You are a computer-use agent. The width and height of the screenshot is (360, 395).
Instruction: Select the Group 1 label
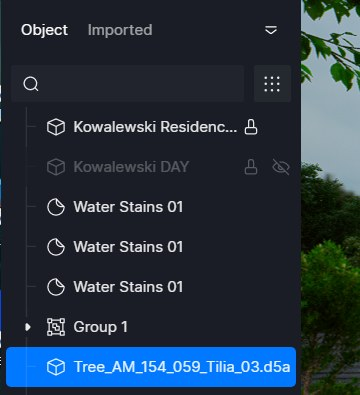pyautogui.click(x=100, y=327)
